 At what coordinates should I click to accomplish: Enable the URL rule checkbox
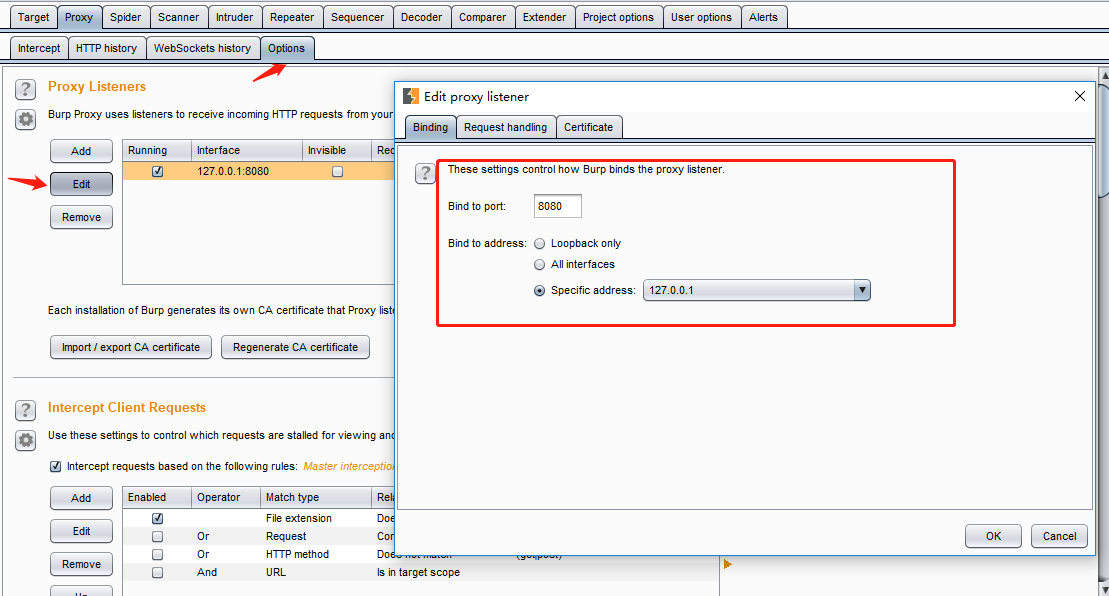pyautogui.click(x=158, y=573)
